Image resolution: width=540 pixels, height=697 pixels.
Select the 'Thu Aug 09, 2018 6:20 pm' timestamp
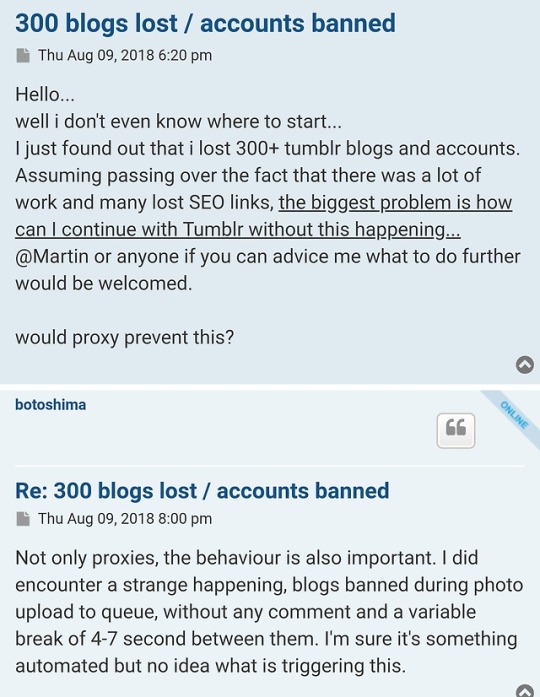tap(125, 56)
